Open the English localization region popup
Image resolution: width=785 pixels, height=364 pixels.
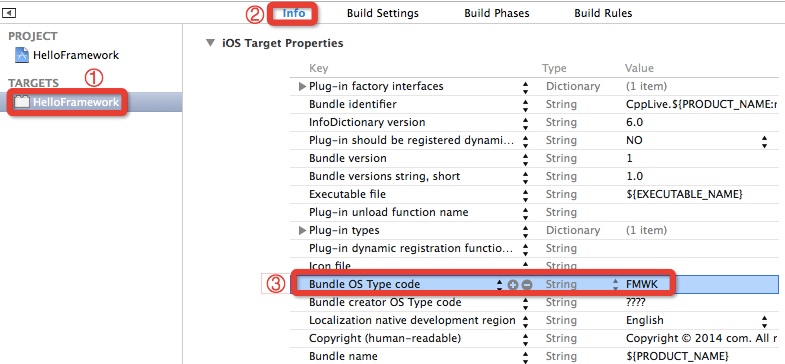click(x=764, y=321)
